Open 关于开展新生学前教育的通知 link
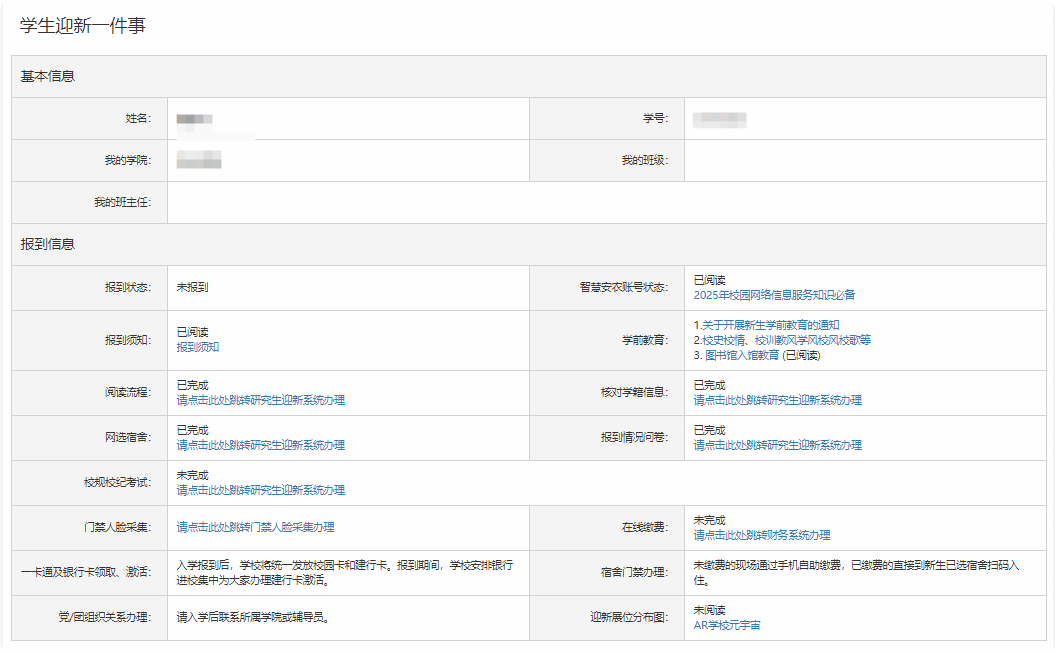This screenshot has height=652, width=1055. point(769,325)
